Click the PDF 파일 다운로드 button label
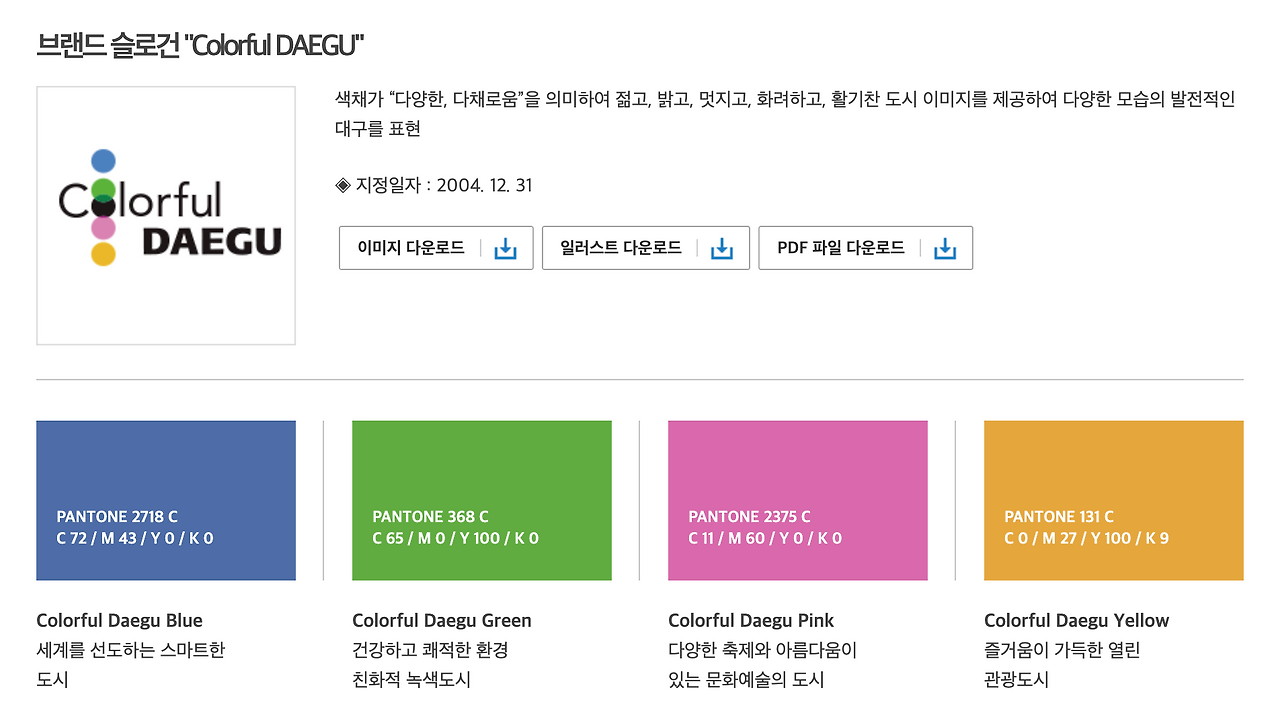This screenshot has height=727, width=1280. click(841, 248)
